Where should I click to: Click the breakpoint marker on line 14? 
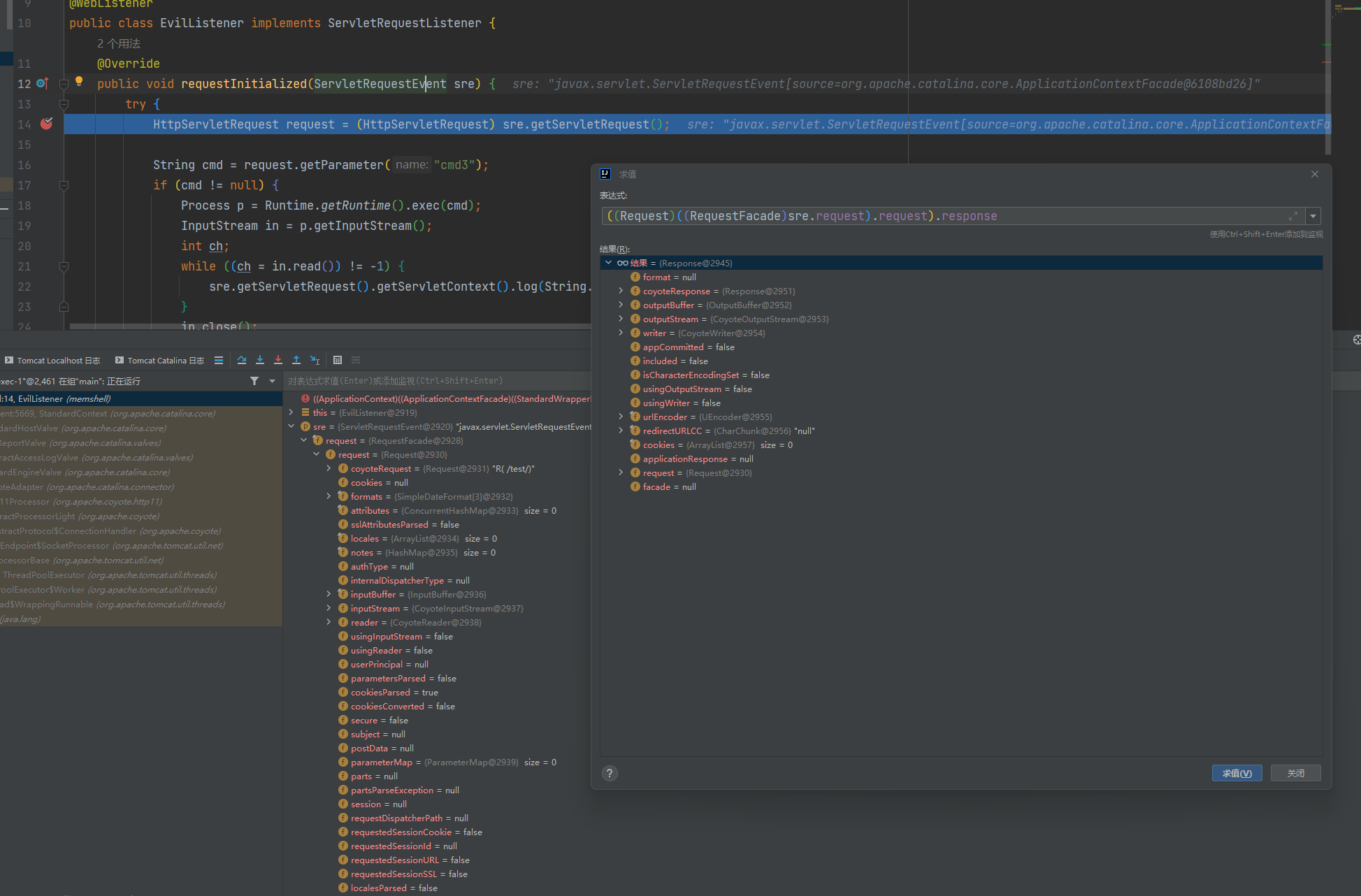(46, 124)
